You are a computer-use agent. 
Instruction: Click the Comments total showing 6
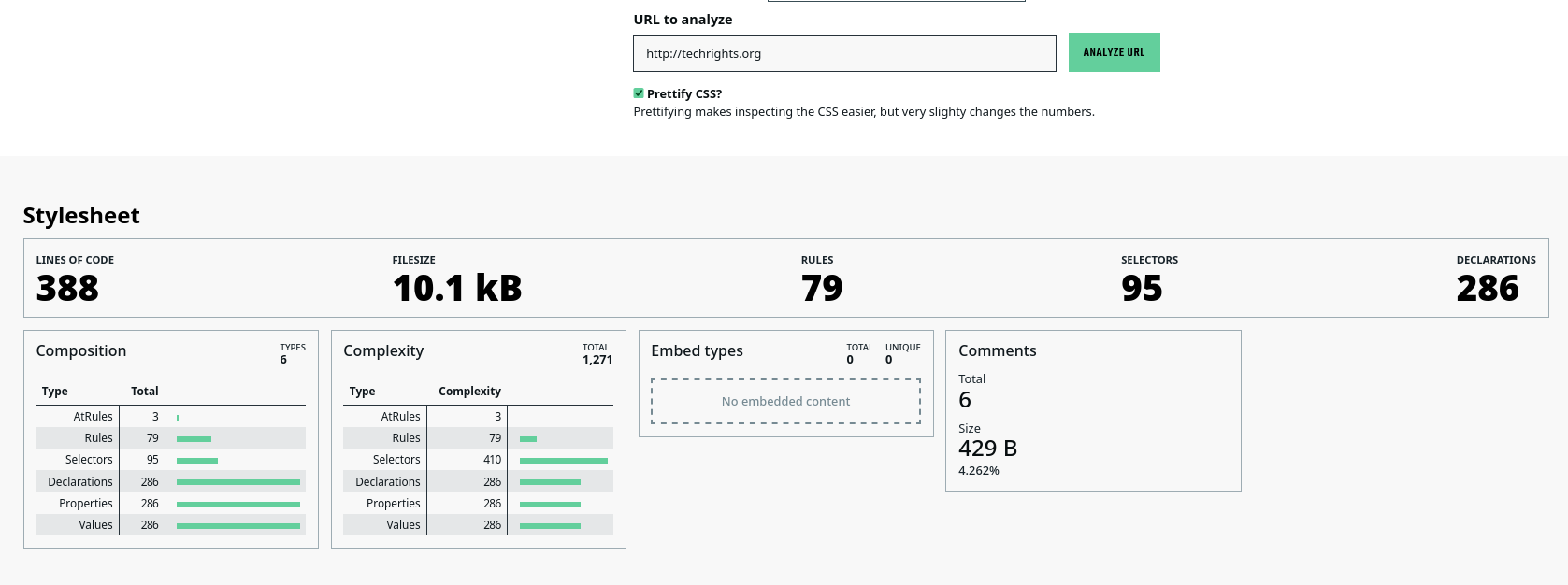pos(964,399)
